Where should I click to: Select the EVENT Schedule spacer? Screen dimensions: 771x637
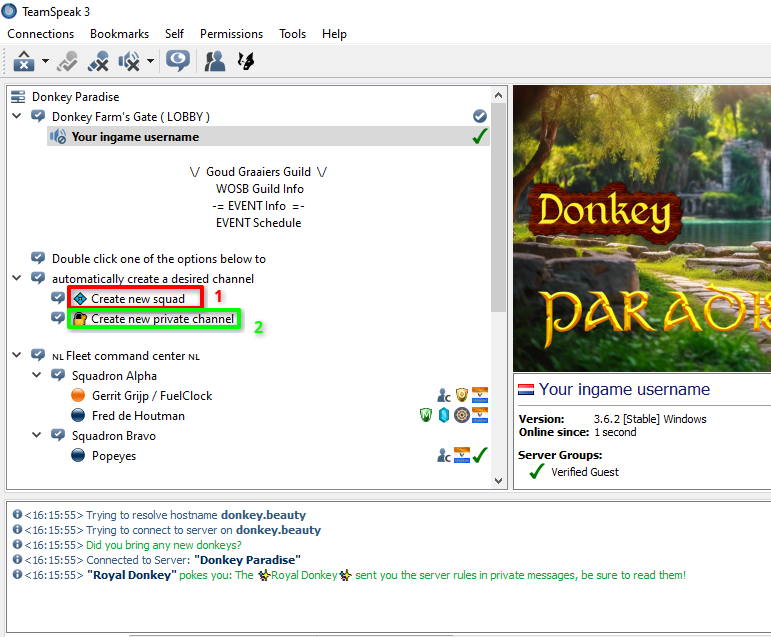[259, 223]
